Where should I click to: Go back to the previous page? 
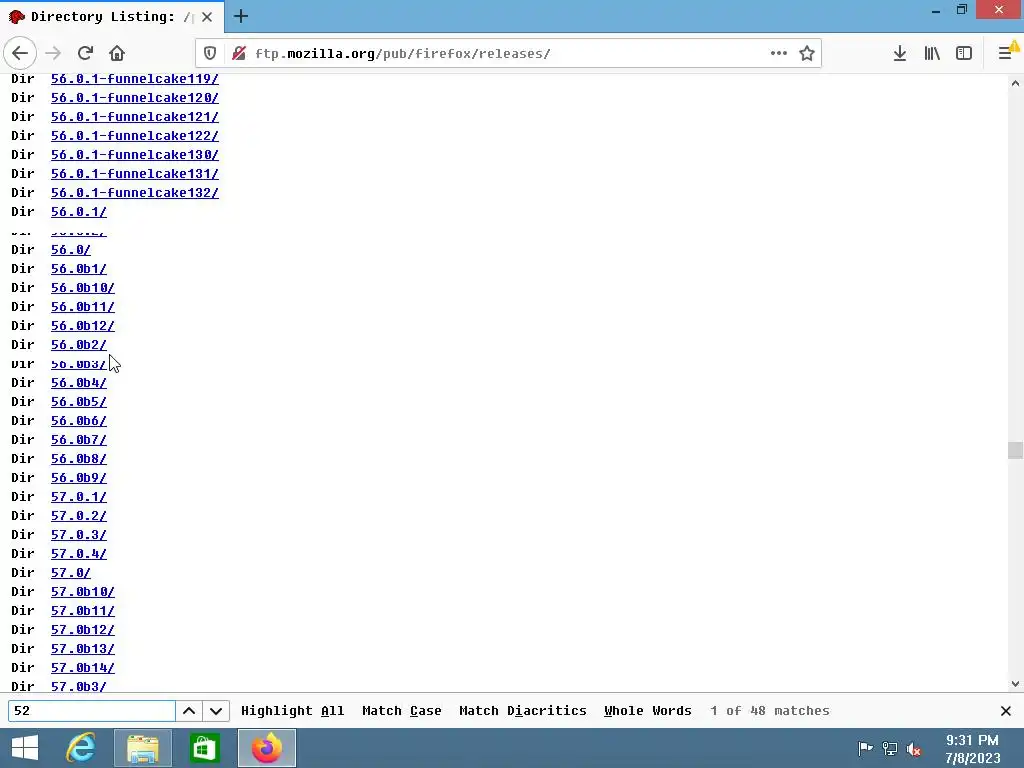20,53
